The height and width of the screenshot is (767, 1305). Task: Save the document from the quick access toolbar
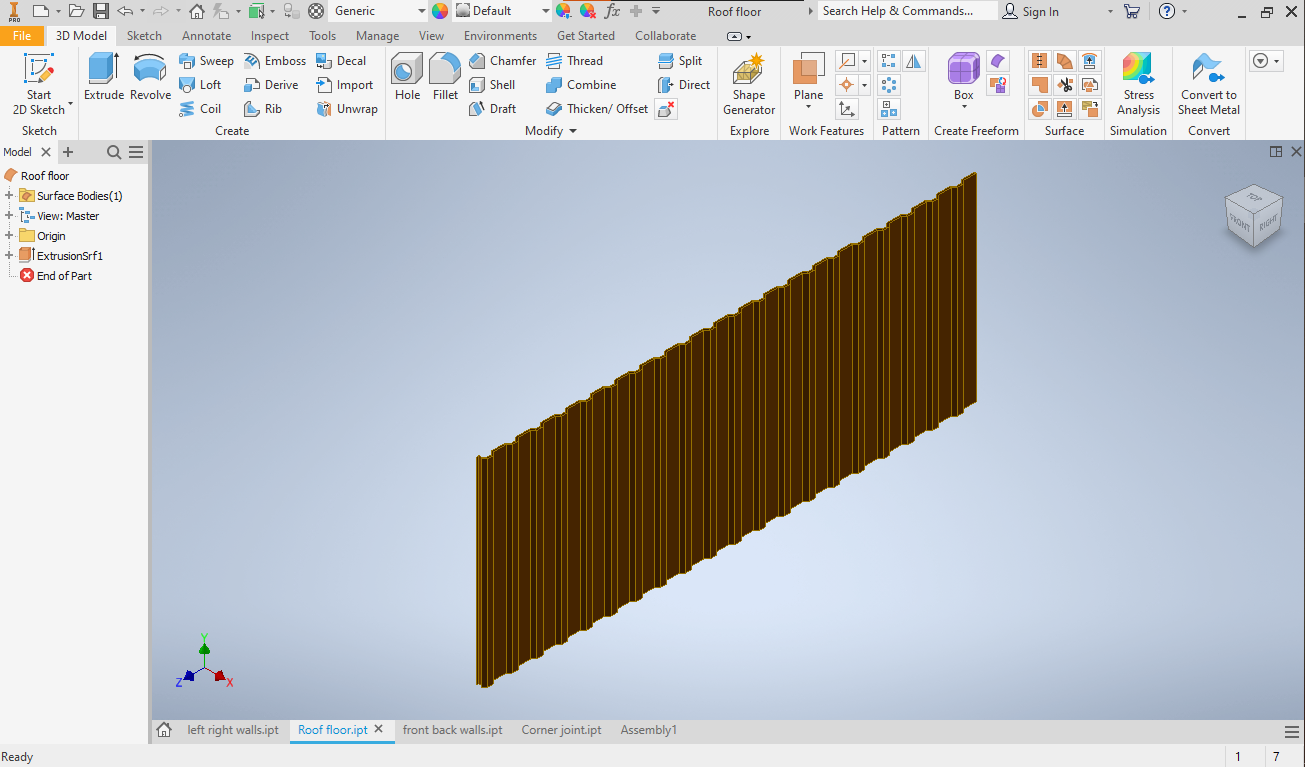[101, 11]
